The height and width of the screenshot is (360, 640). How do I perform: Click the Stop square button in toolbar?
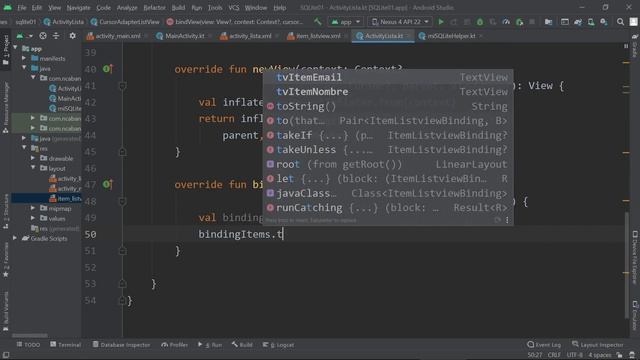(532, 22)
